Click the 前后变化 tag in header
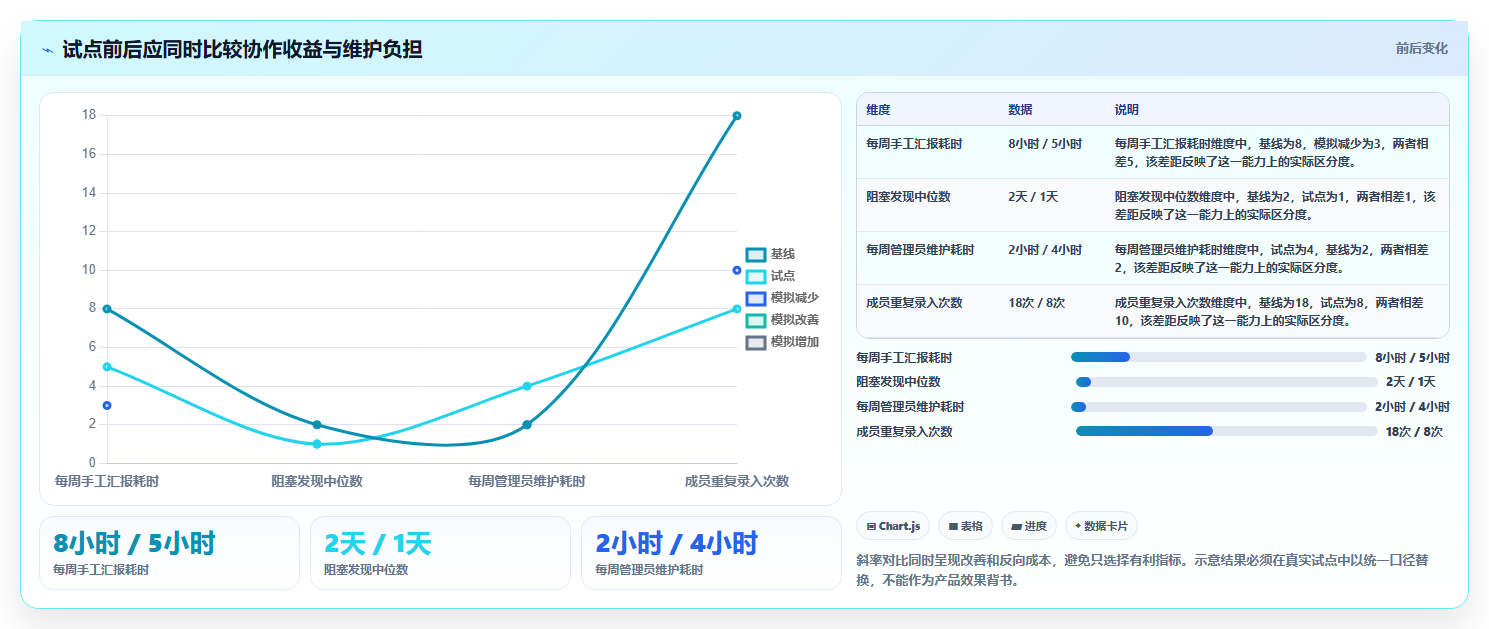This screenshot has width=1489, height=629. click(1421, 48)
